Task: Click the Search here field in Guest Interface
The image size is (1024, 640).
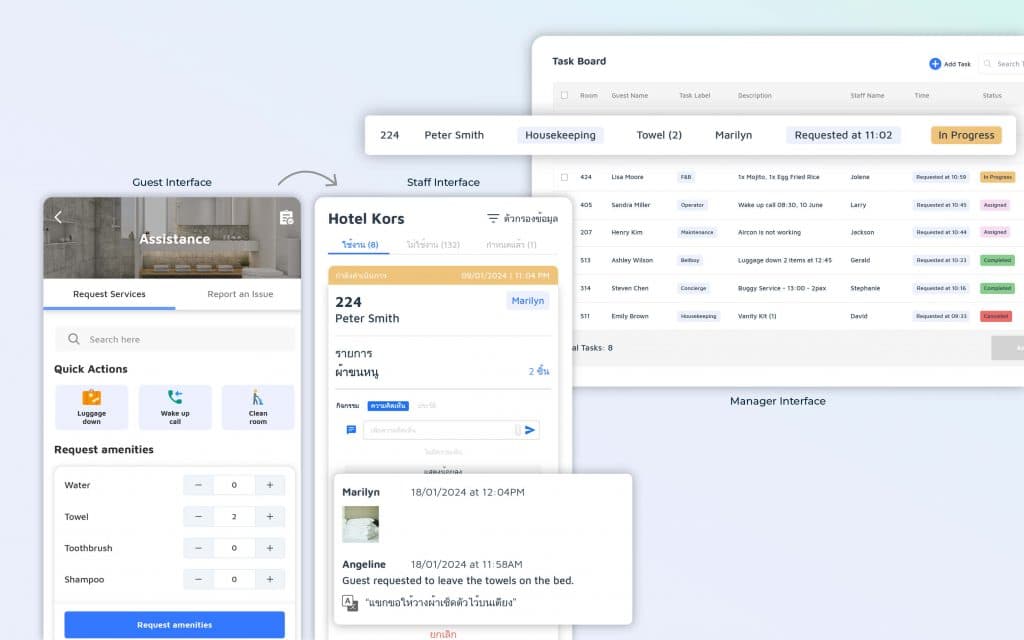Action: point(175,339)
